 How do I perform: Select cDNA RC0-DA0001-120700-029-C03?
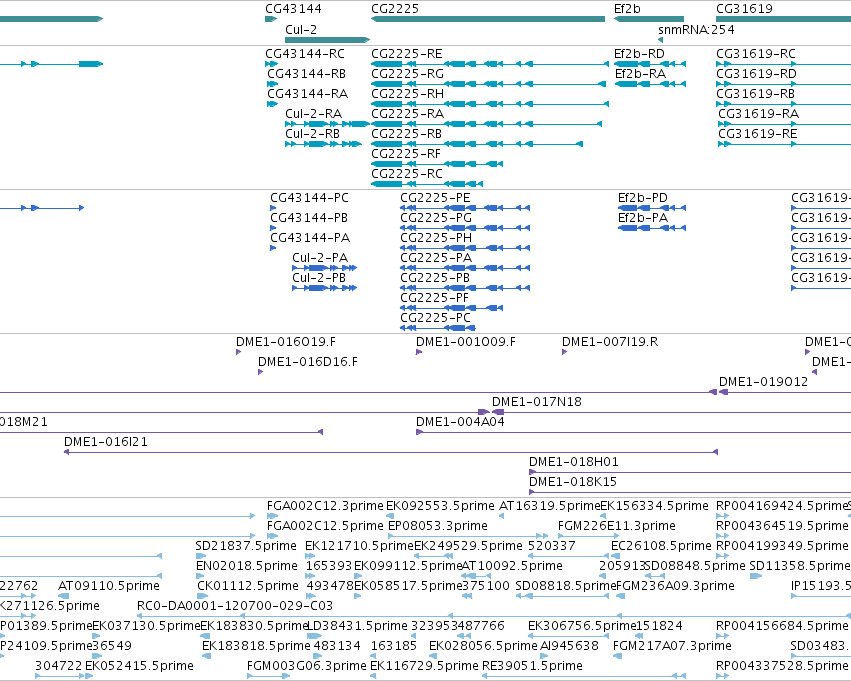click(235, 607)
